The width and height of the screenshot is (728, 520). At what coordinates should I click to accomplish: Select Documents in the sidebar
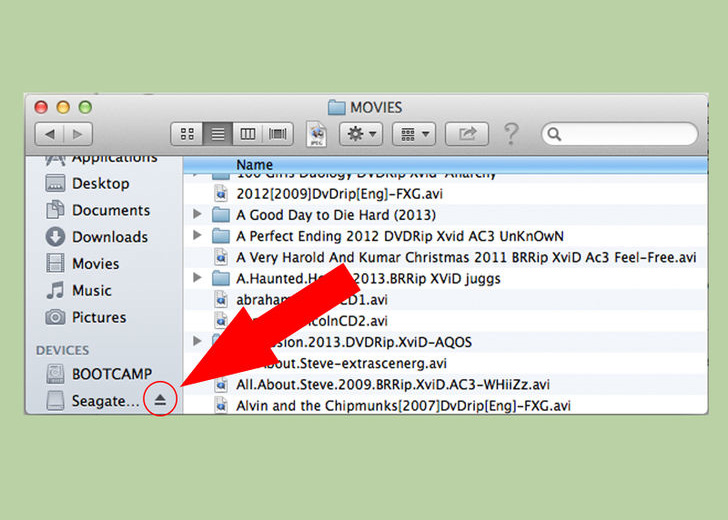tap(110, 210)
